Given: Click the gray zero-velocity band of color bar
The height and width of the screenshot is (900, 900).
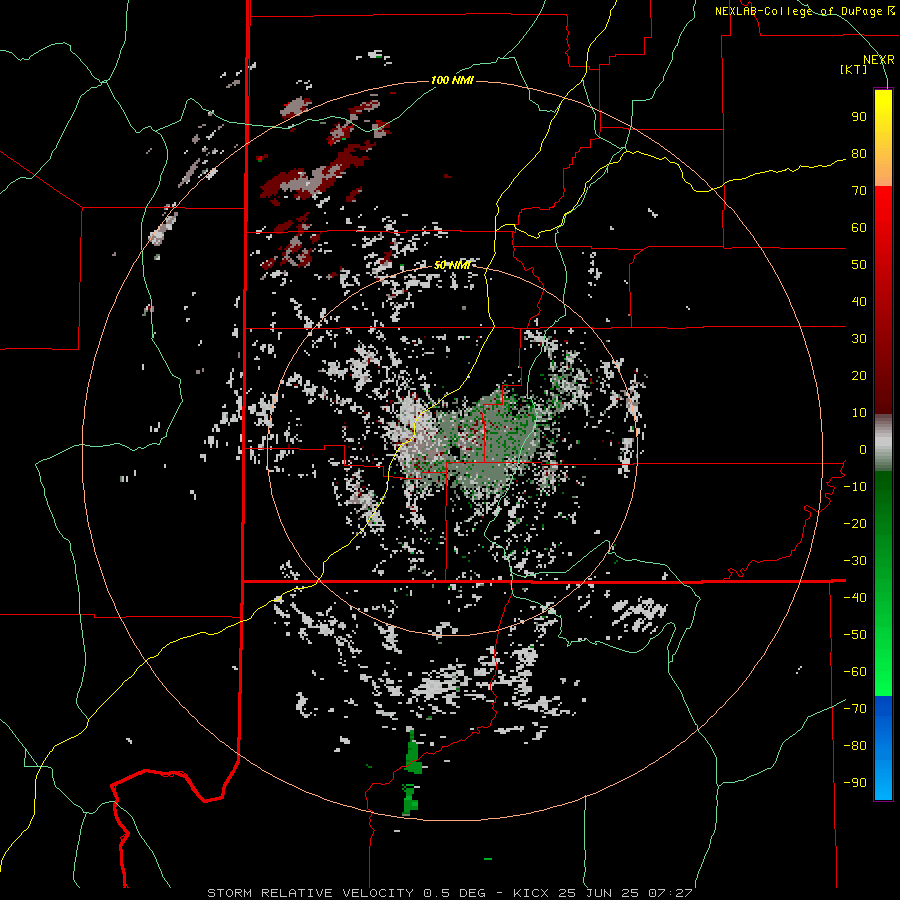Looking at the screenshot, I should [883, 443].
